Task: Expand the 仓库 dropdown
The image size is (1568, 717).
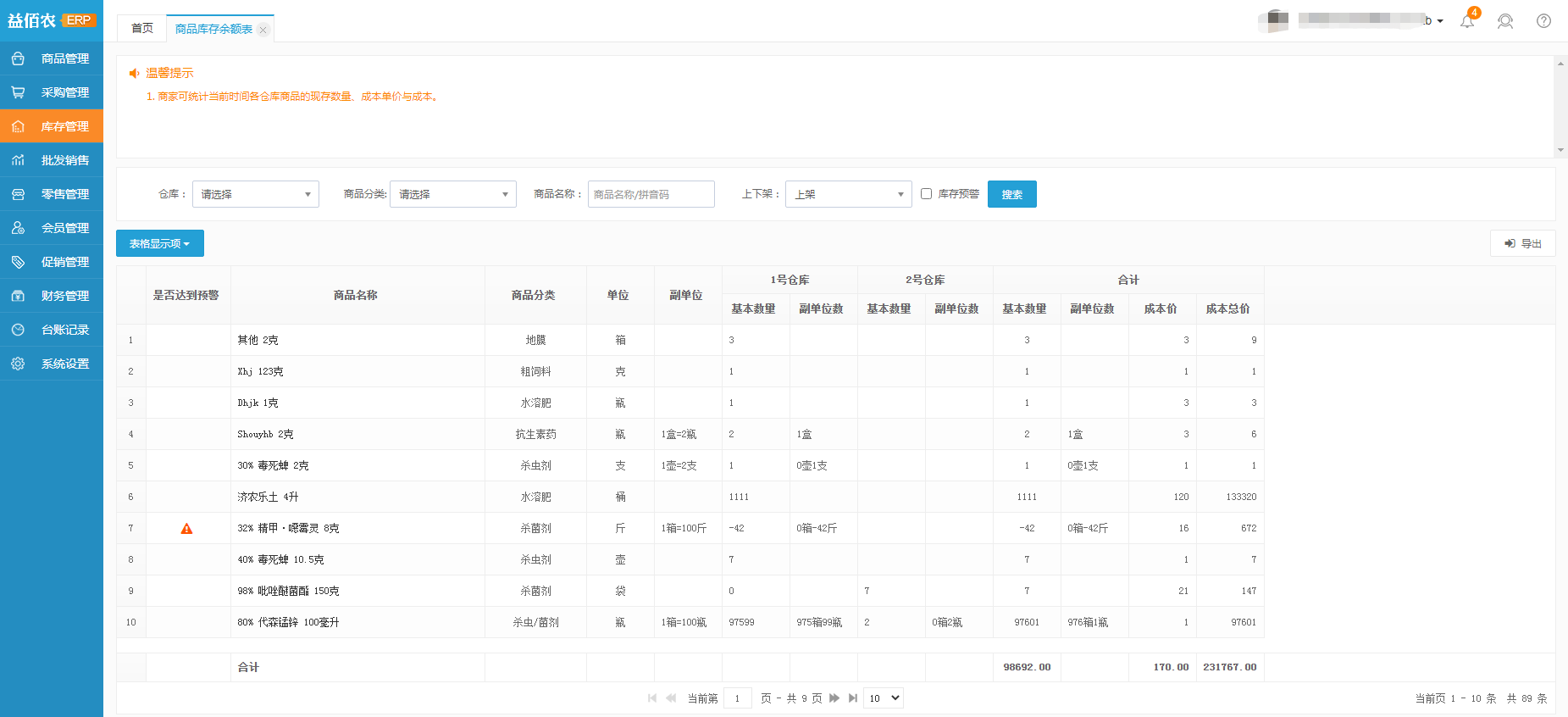Action: point(256,194)
